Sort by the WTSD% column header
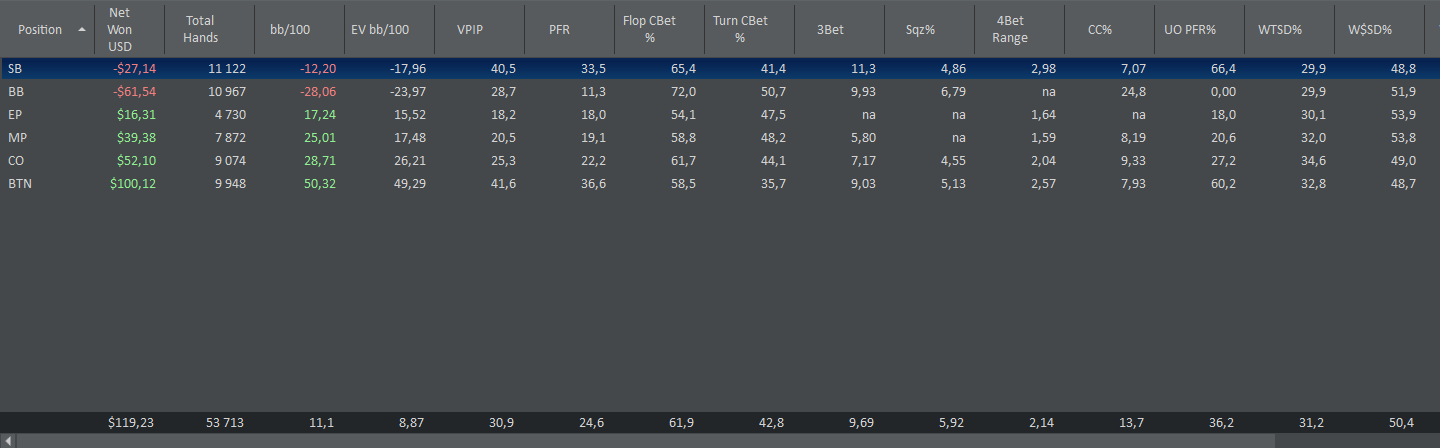The image size is (1440, 448). 1280,29
